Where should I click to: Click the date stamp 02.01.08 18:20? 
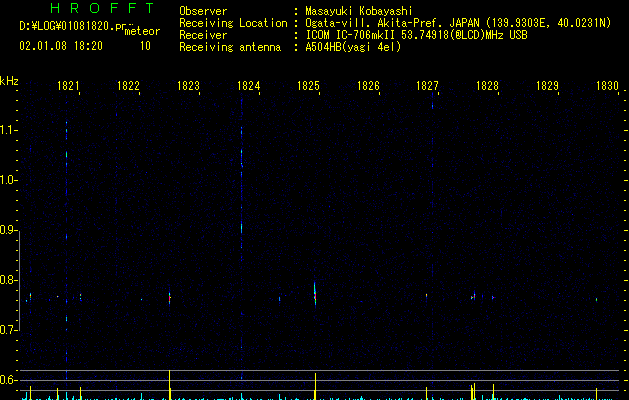pos(61,46)
